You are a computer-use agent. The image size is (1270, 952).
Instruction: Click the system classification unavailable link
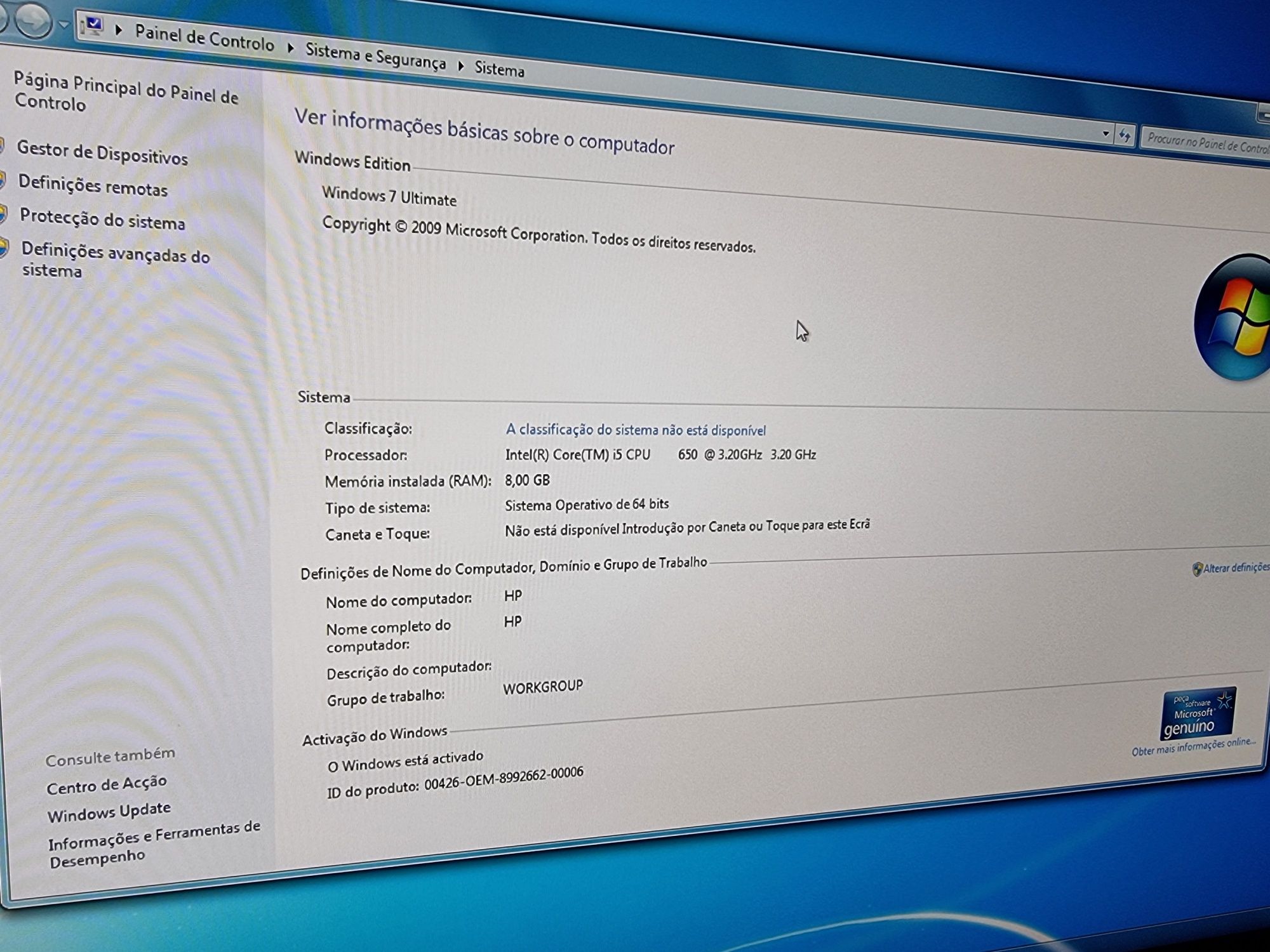pyautogui.click(x=636, y=430)
